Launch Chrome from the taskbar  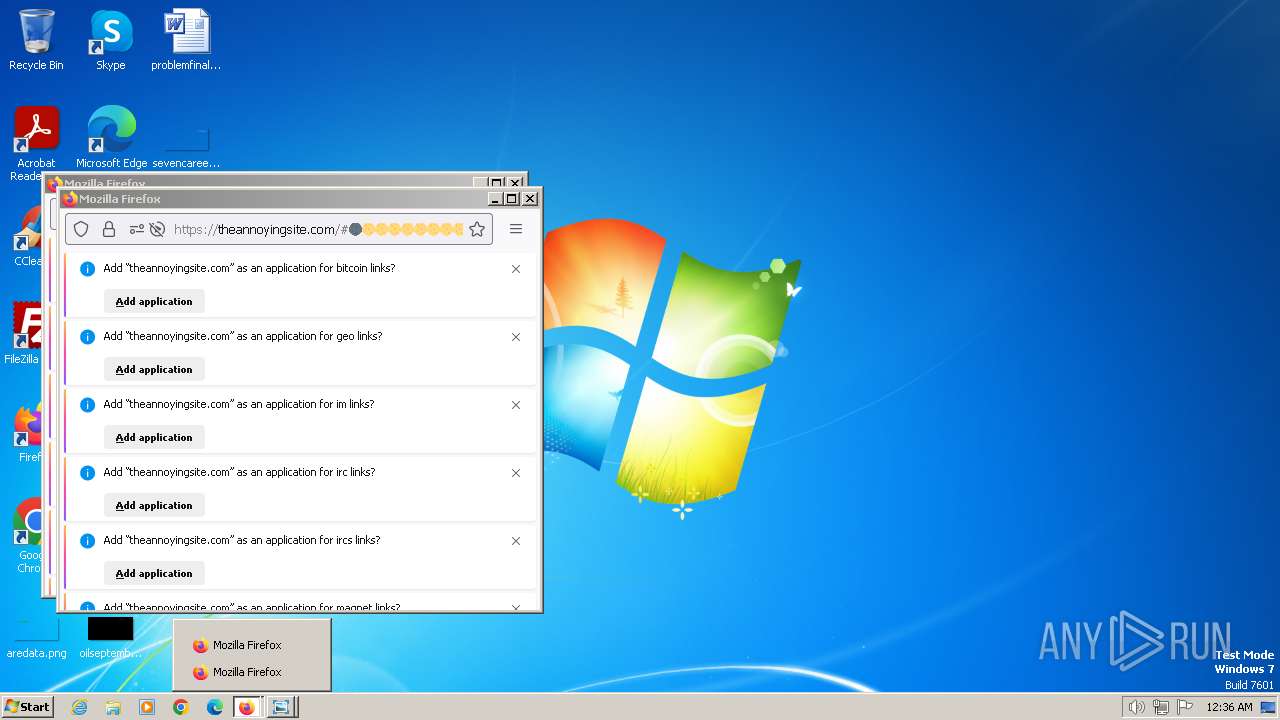pos(181,707)
